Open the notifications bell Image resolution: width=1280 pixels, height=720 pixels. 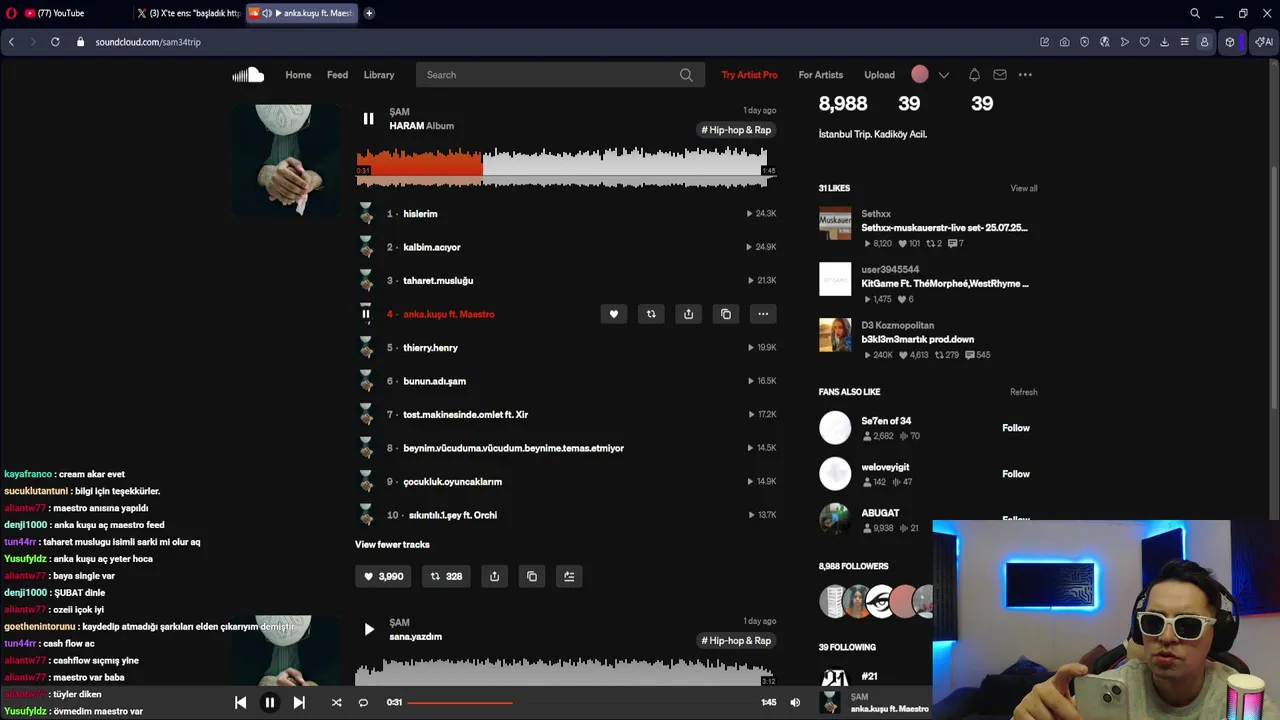tap(974, 75)
